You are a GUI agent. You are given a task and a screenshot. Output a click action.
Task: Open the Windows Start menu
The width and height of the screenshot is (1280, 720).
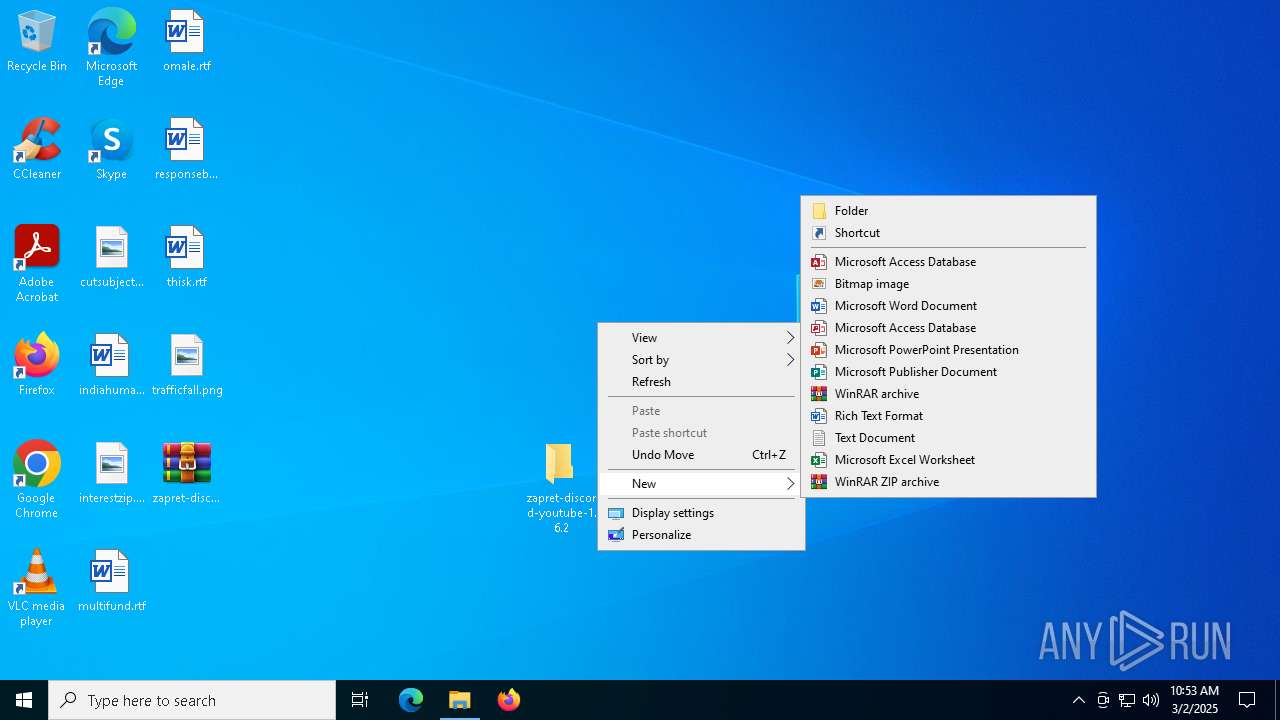tap(24, 700)
